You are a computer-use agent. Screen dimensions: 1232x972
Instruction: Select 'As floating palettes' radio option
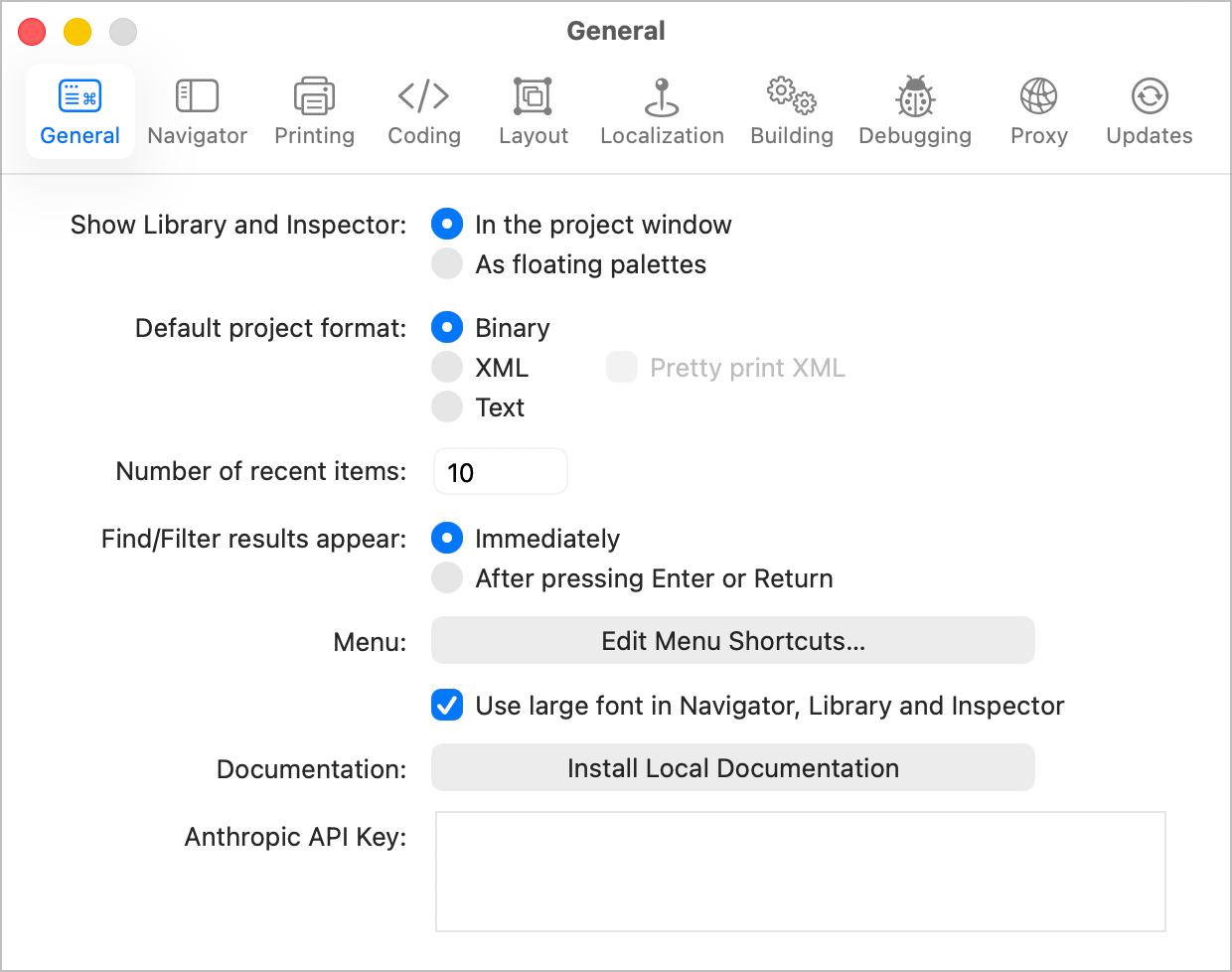click(447, 264)
